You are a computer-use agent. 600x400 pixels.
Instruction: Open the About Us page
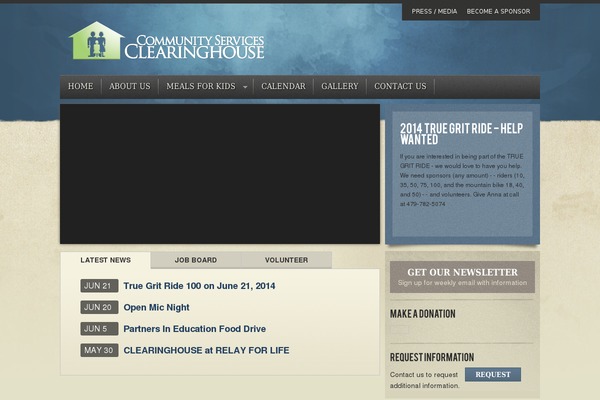click(130, 87)
